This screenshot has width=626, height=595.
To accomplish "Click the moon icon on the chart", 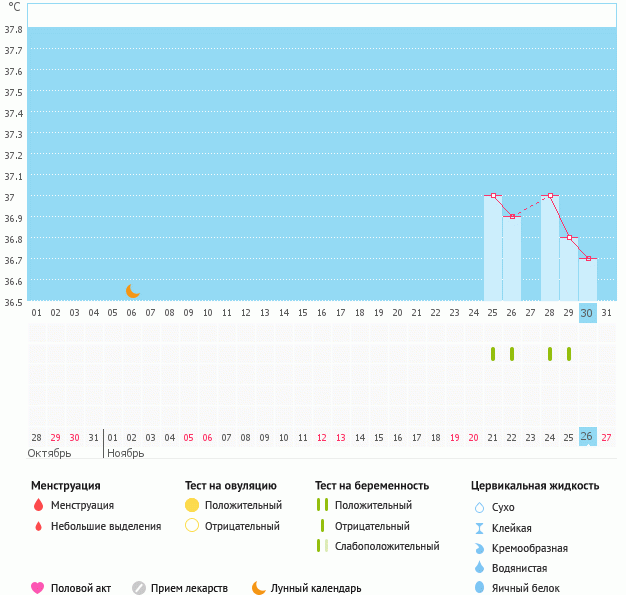I will coord(133,290).
